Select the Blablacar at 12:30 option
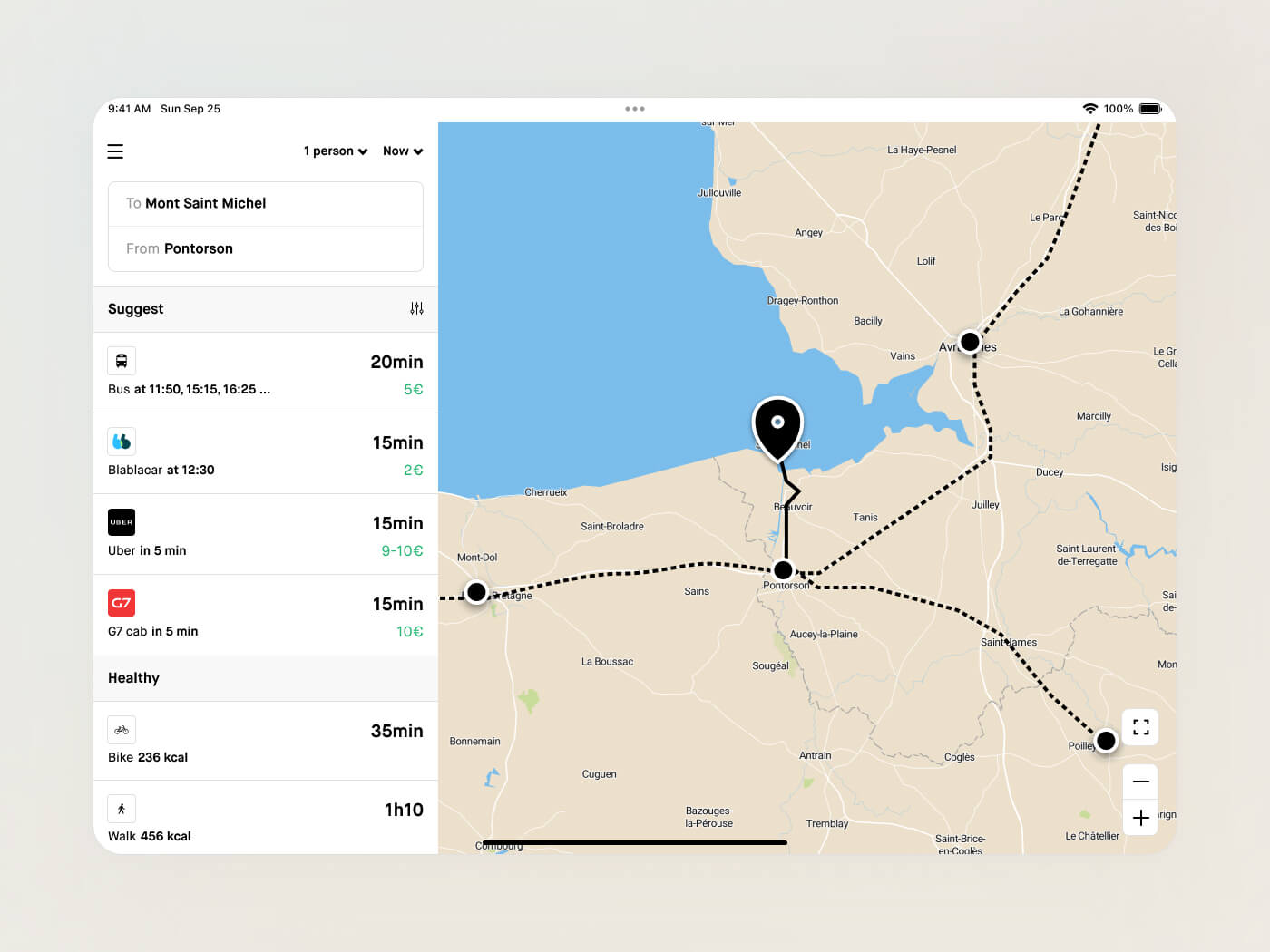The width and height of the screenshot is (1270, 952). tap(266, 453)
